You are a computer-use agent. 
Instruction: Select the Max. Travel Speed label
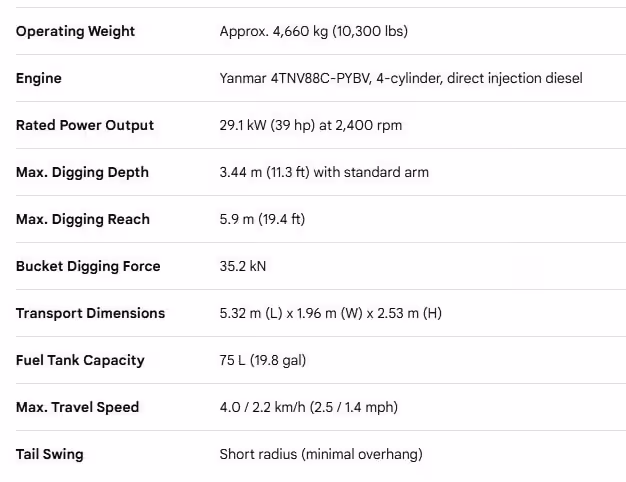77,407
